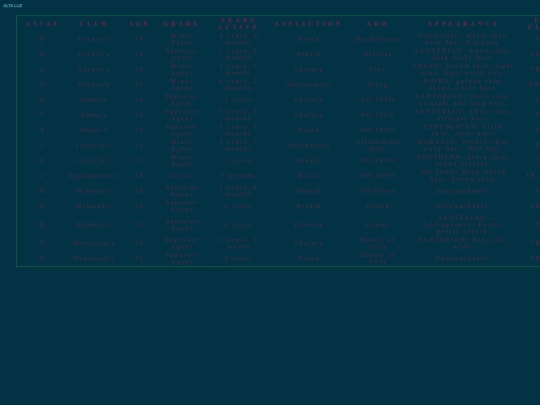
Task: Click the 'SANTERIAN: Big, tall, wide' cell
Action: tap(463, 243)
